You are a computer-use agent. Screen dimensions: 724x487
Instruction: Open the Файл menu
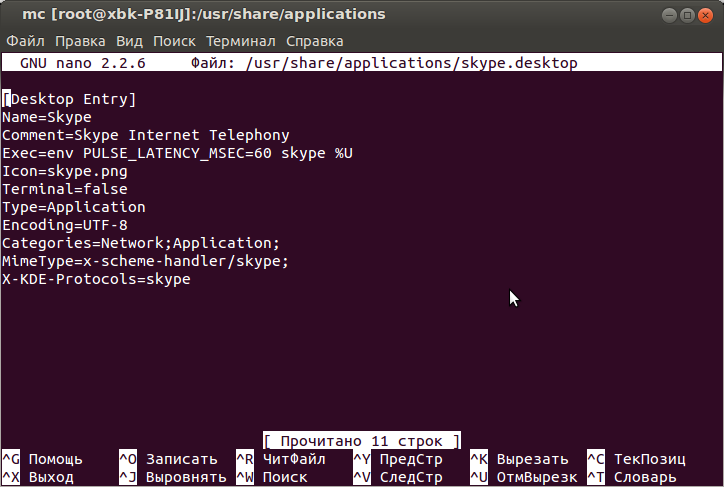point(25,42)
